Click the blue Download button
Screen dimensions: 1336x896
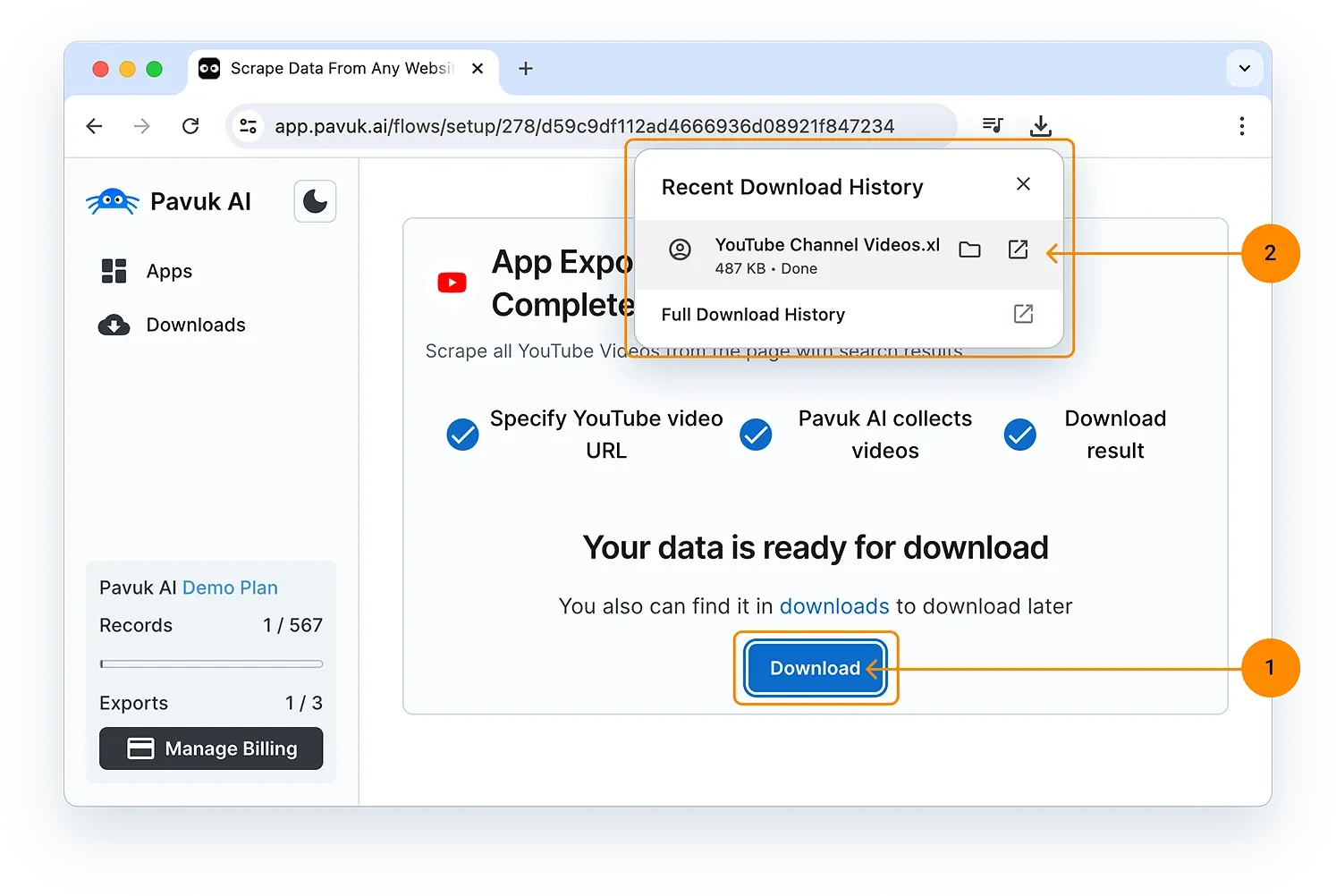[x=816, y=668]
